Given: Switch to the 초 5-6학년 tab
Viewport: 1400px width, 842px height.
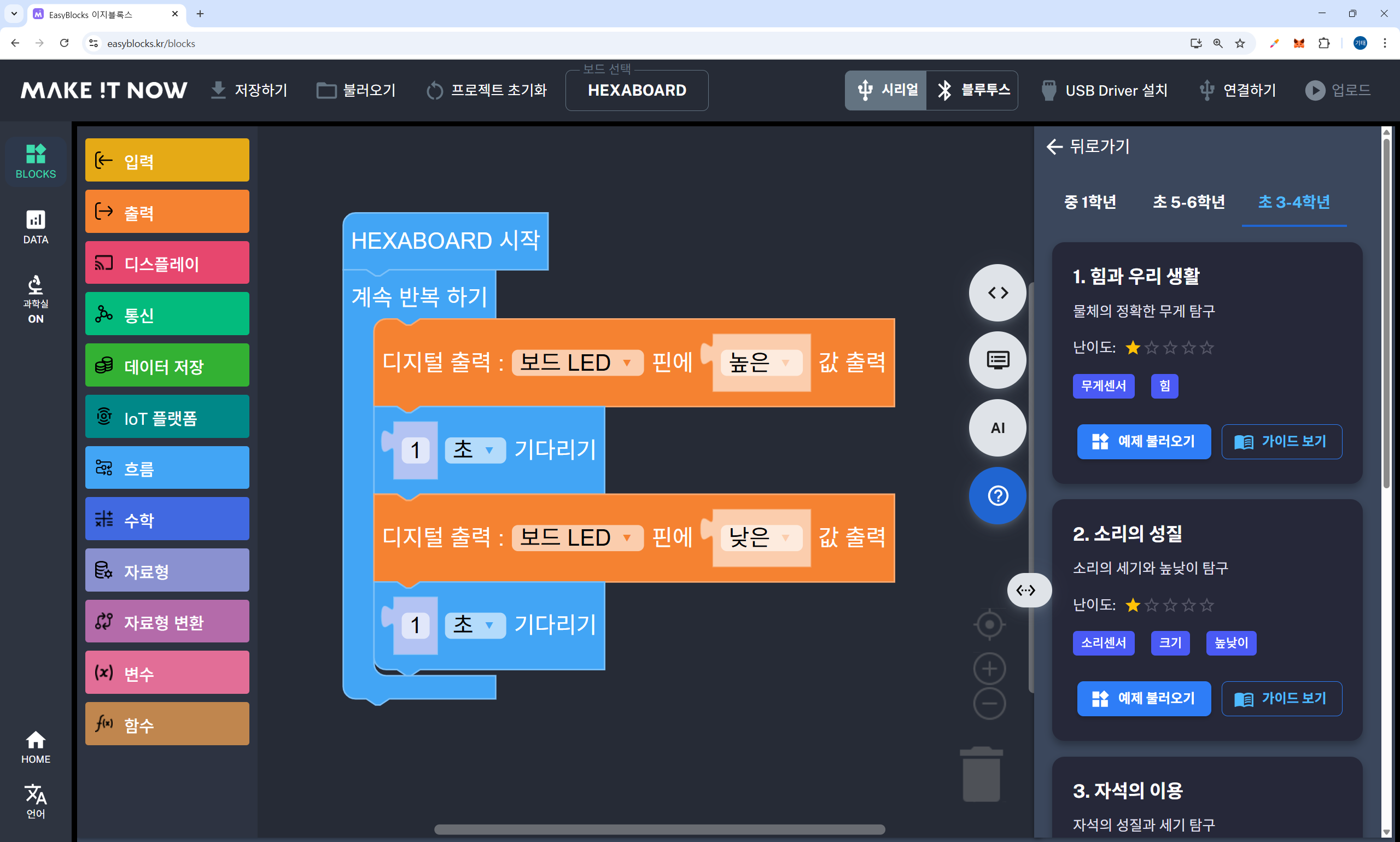Looking at the screenshot, I should tap(1188, 202).
